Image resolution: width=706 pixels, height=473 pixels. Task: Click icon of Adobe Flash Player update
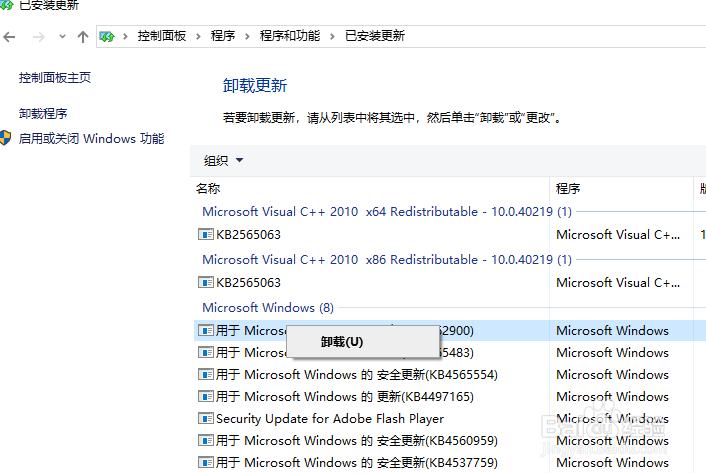coord(206,419)
